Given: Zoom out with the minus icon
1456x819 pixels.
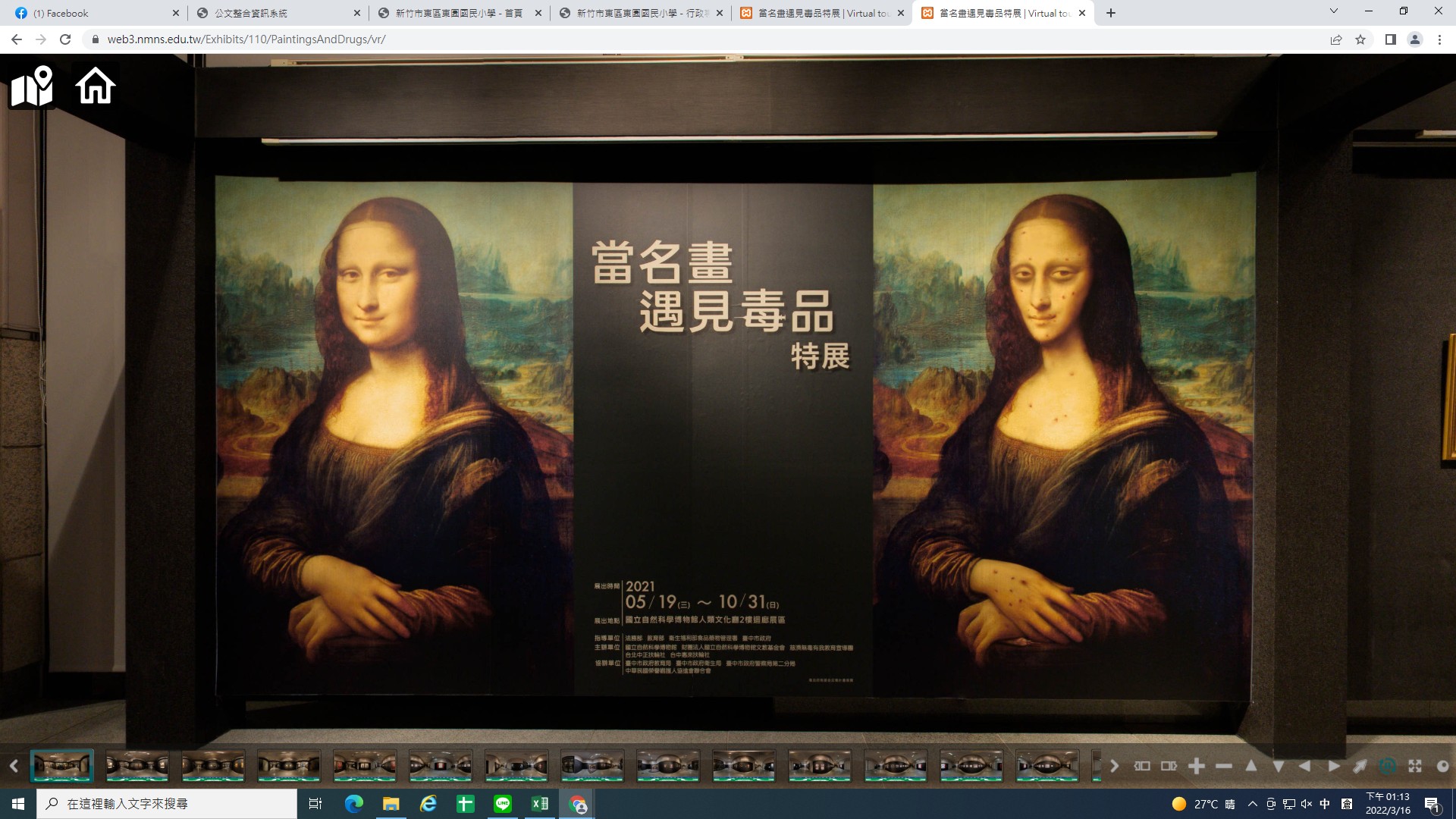Looking at the screenshot, I should tap(1223, 766).
